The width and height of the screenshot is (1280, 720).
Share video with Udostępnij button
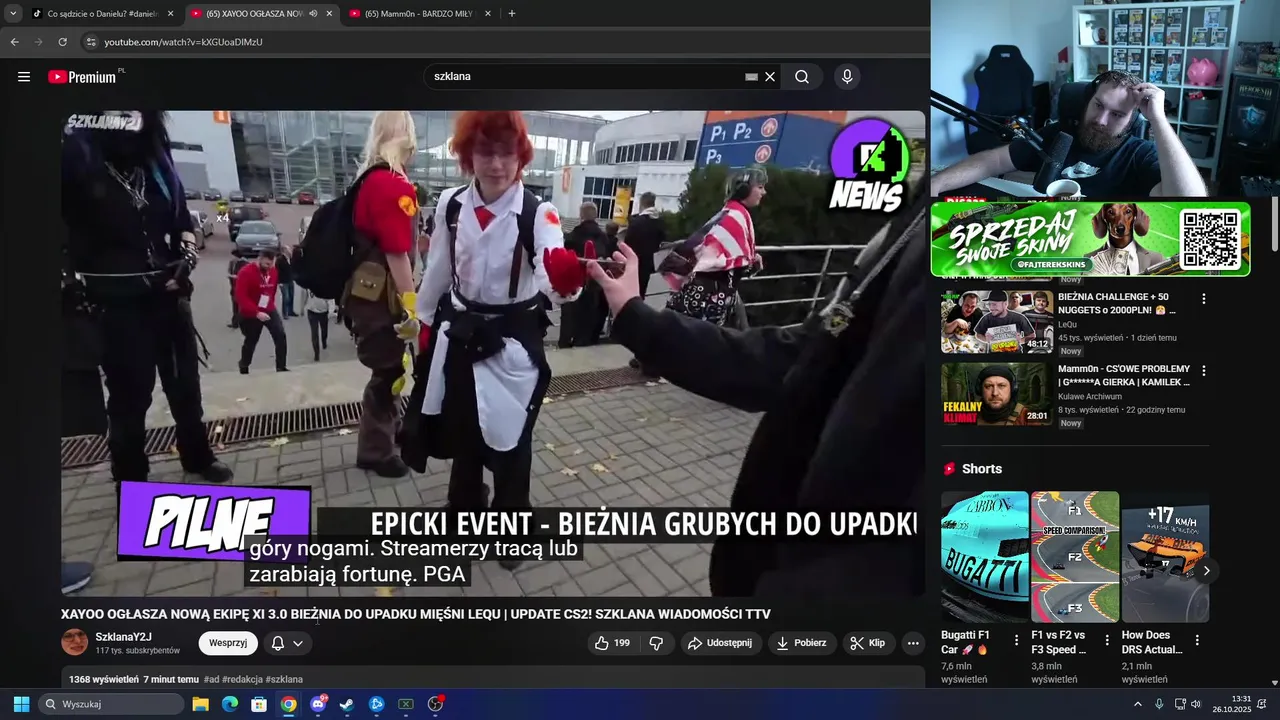pyautogui.click(x=720, y=643)
